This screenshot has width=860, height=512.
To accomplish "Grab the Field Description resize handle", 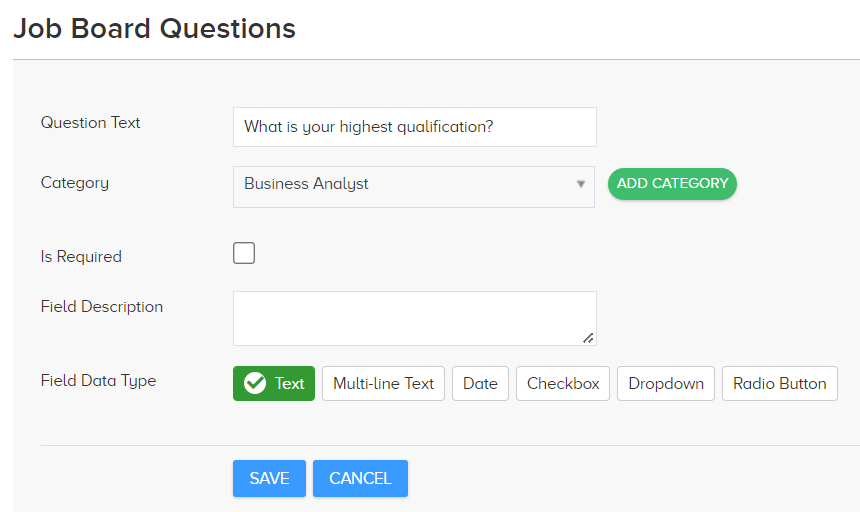I will [588, 338].
